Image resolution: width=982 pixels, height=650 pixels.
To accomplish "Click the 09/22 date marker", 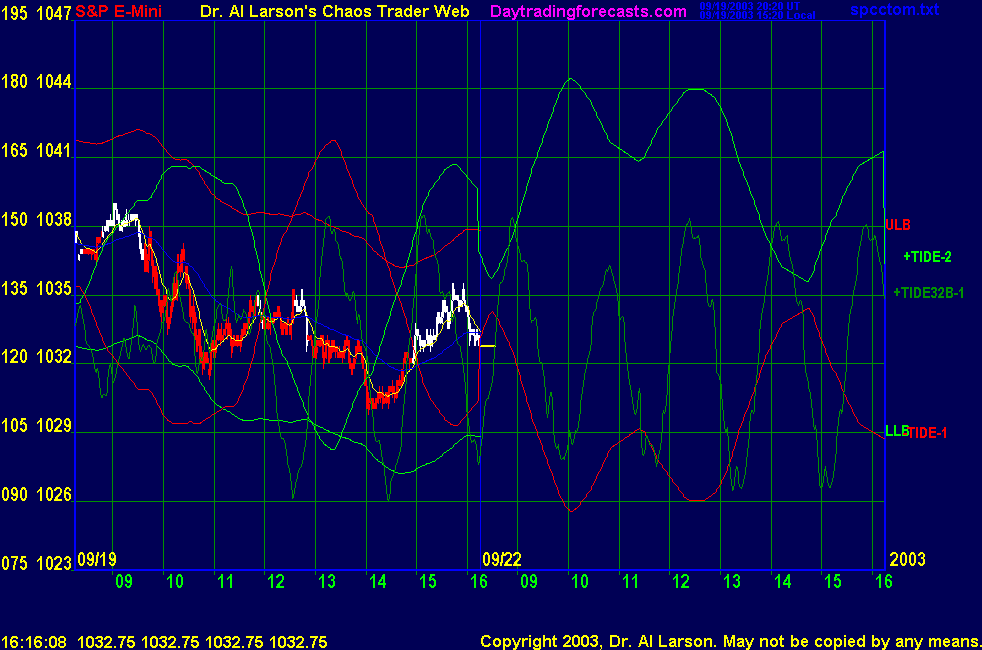I will 501,558.
